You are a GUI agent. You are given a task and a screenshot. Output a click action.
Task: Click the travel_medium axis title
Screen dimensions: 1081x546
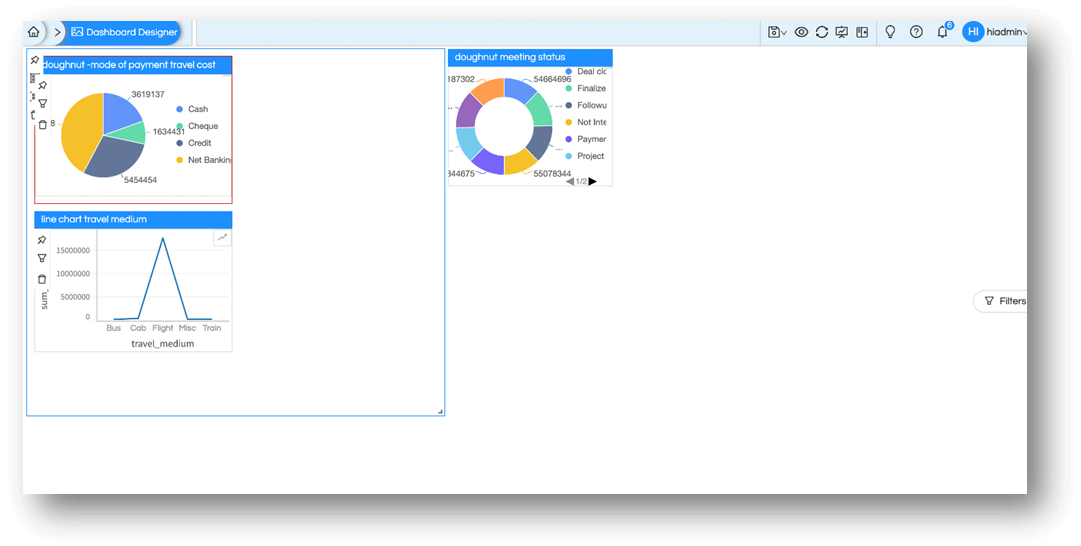point(163,344)
